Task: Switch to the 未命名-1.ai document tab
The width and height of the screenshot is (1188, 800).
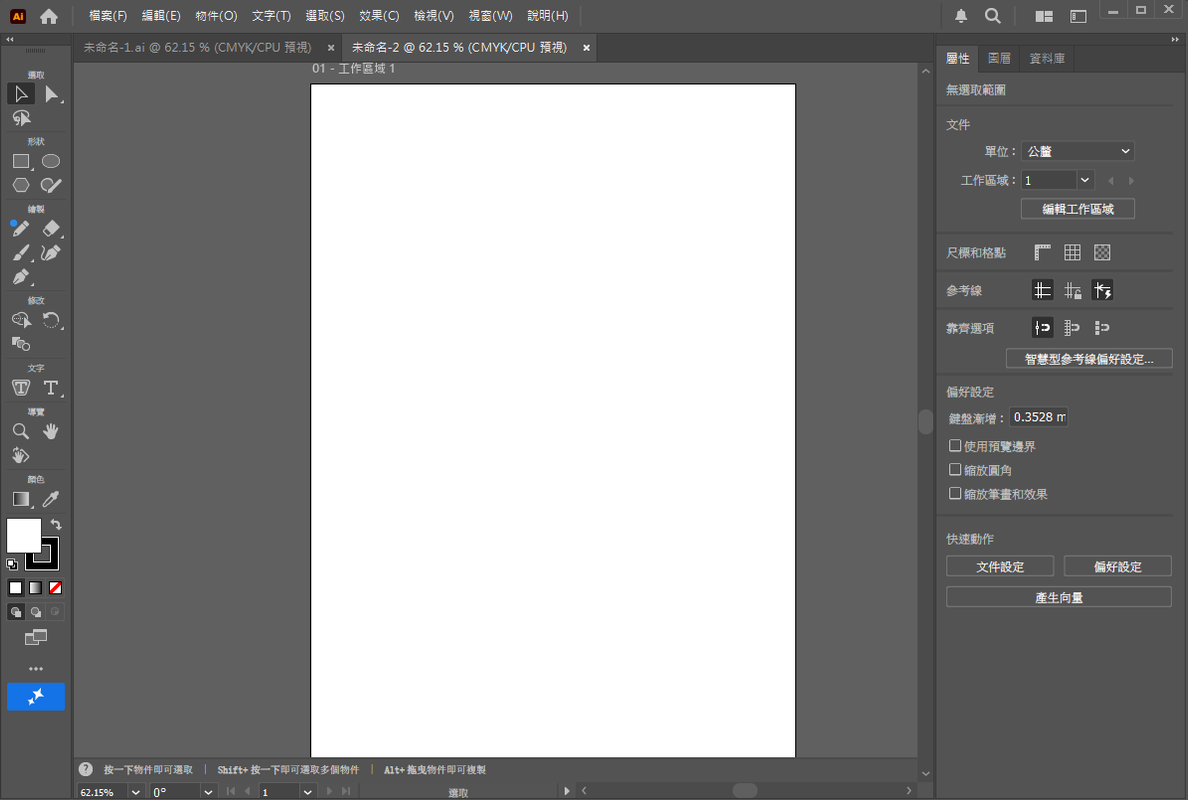Action: coord(197,47)
